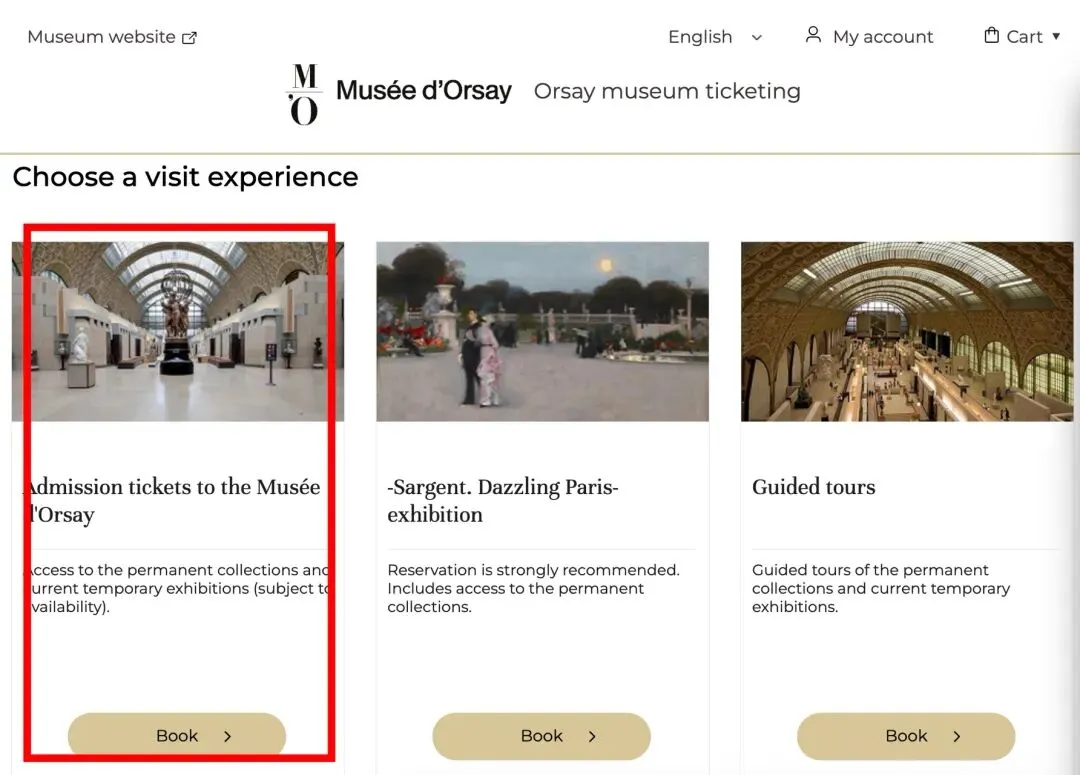Go to My account
The image size is (1080, 775).
click(x=882, y=37)
